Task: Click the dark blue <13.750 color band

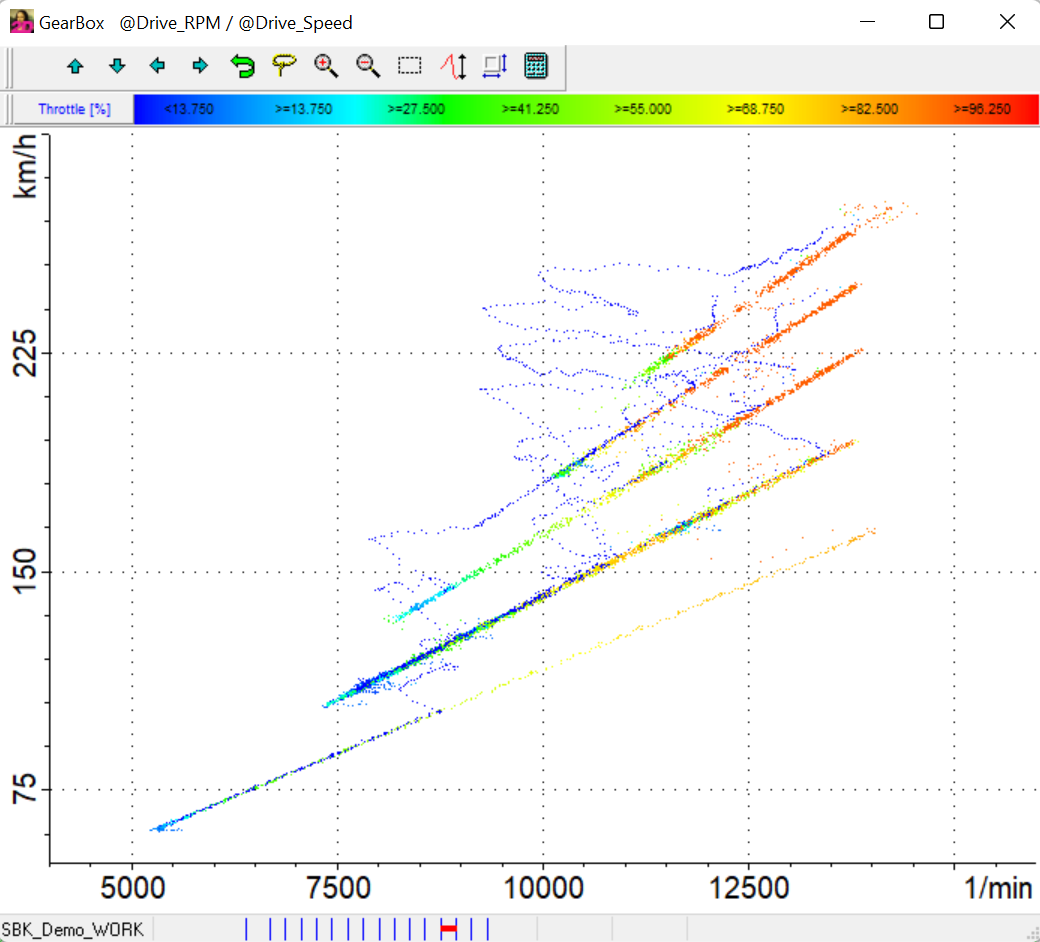Action: [189, 109]
